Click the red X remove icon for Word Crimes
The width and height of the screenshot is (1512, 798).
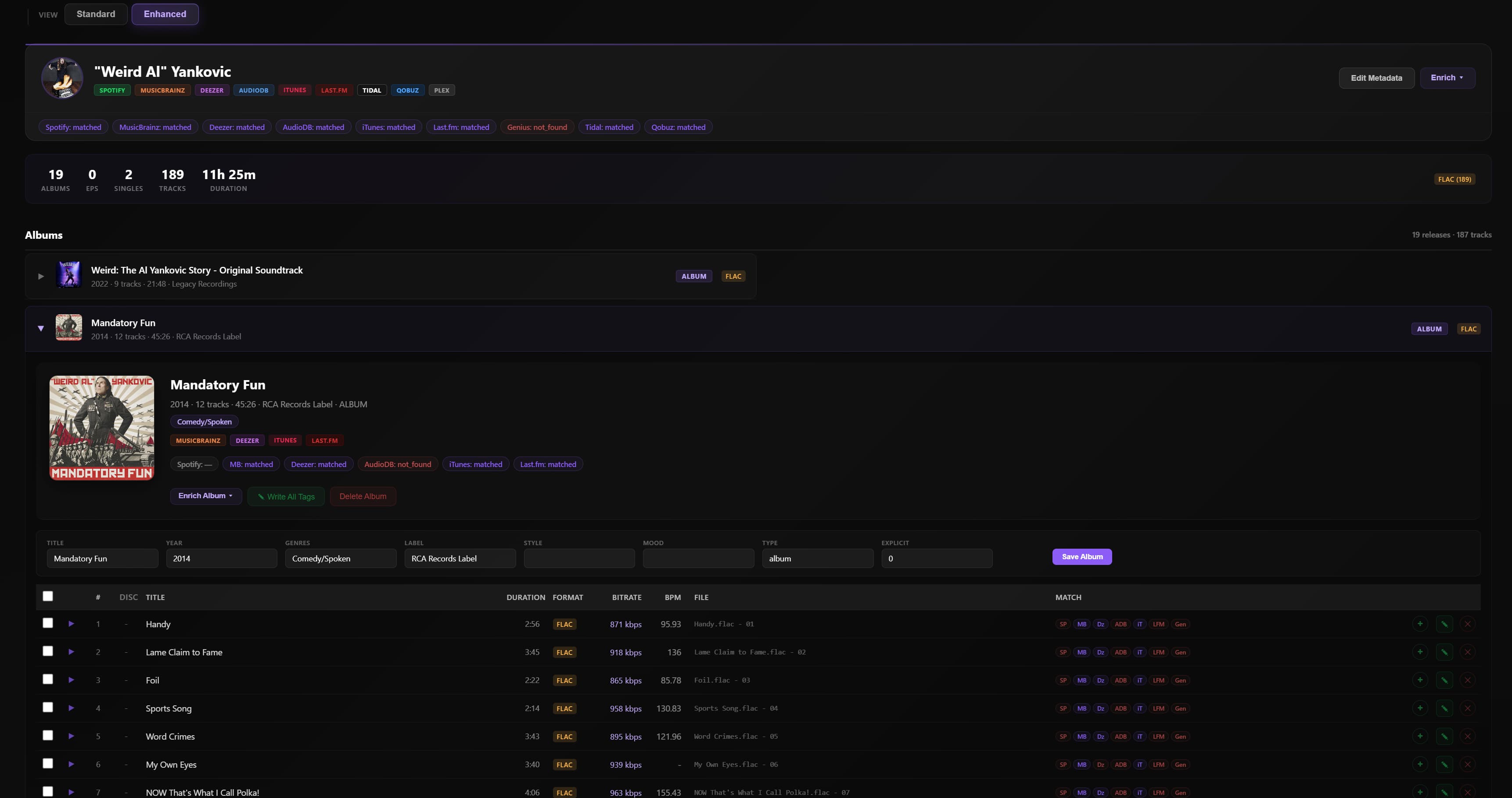coord(1467,737)
